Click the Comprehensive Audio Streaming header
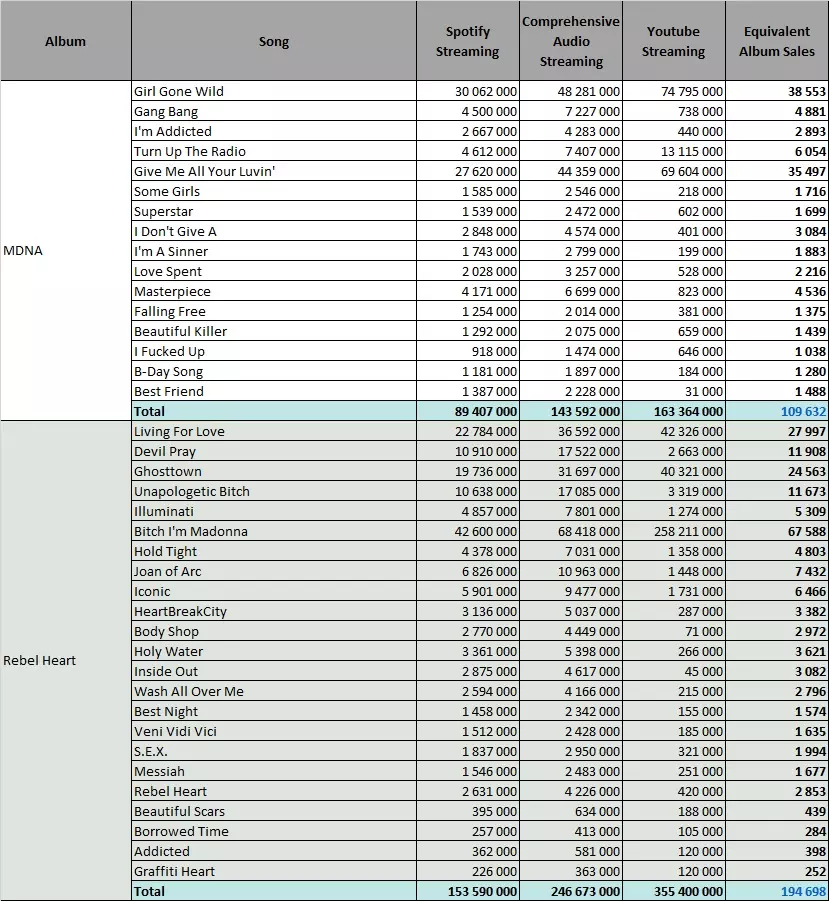Viewport: 829px width, 901px height. tap(571, 41)
